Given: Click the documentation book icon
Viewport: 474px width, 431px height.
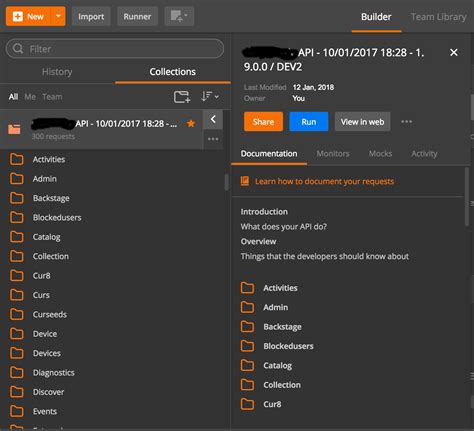Looking at the screenshot, I should point(245,181).
